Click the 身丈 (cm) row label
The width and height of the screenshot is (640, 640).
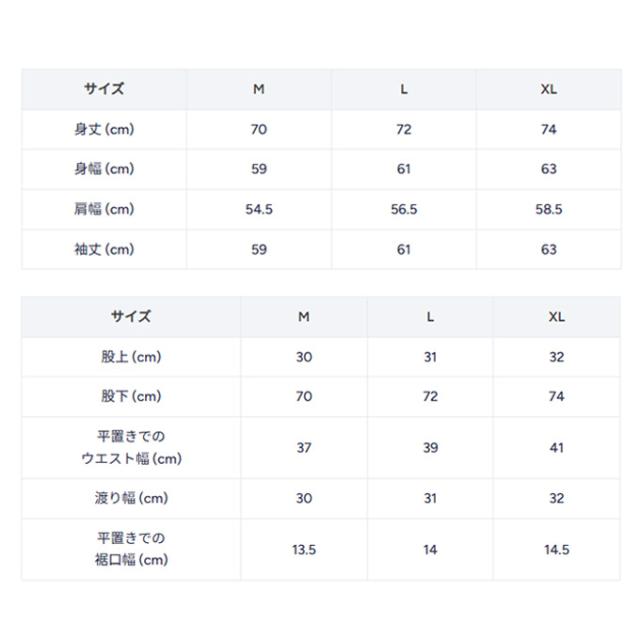tap(104, 129)
